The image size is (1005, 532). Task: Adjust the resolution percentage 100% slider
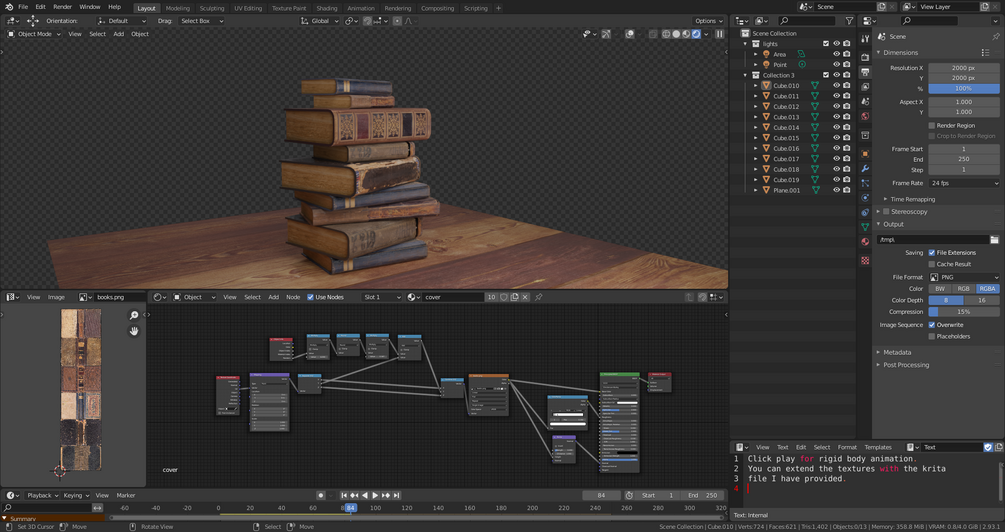[964, 88]
